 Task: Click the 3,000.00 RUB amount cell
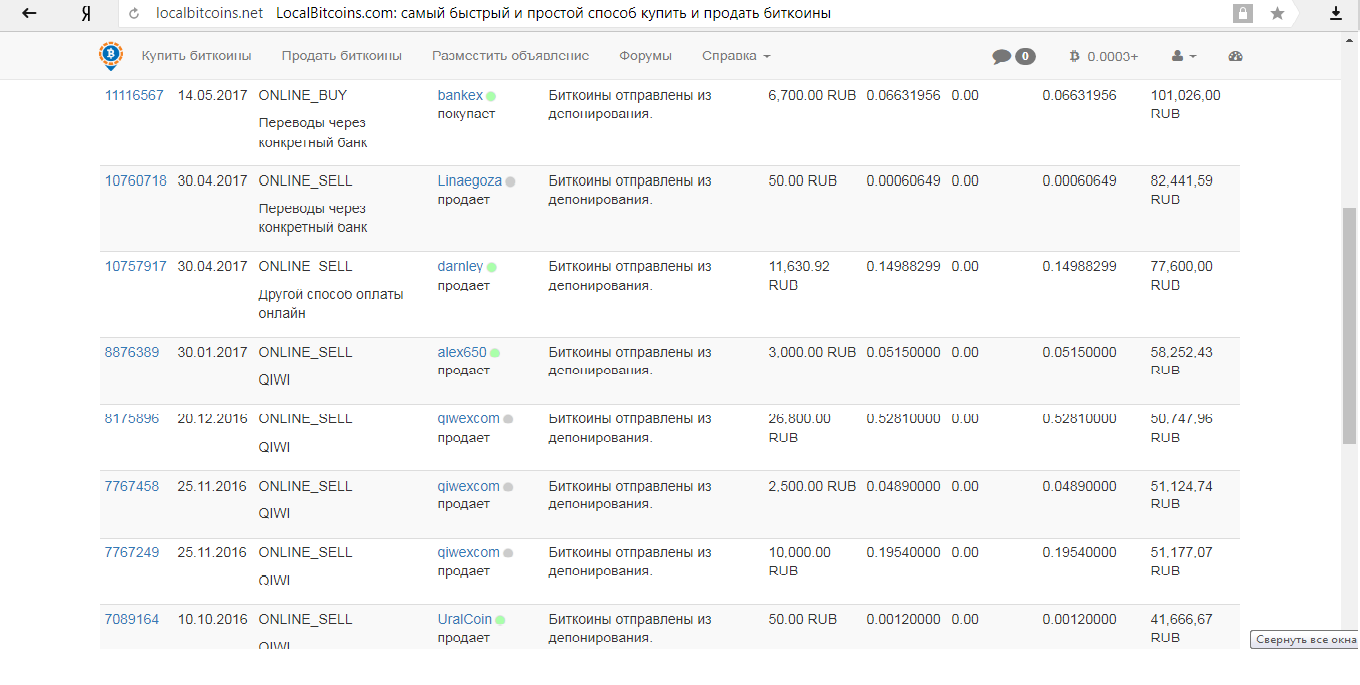point(812,352)
